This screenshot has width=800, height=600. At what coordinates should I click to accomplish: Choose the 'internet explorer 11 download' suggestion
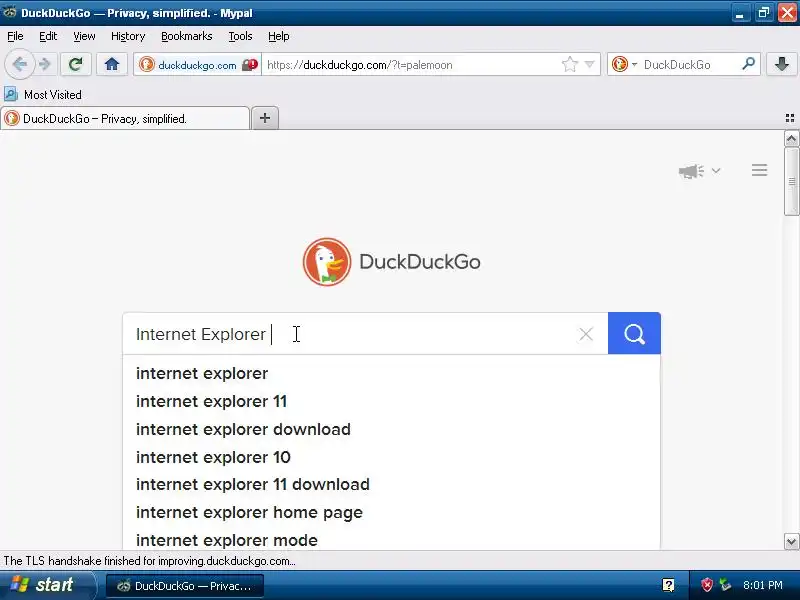point(391,485)
